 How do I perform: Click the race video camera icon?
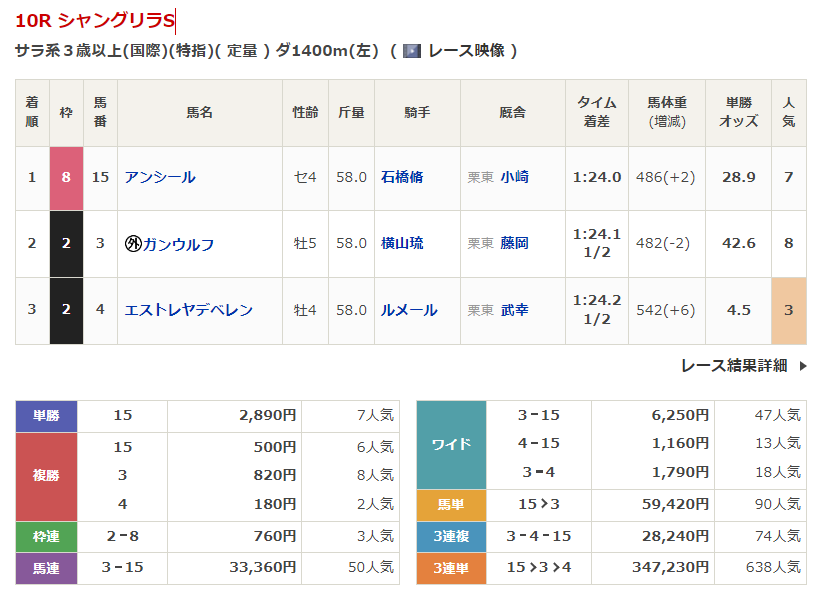411,51
